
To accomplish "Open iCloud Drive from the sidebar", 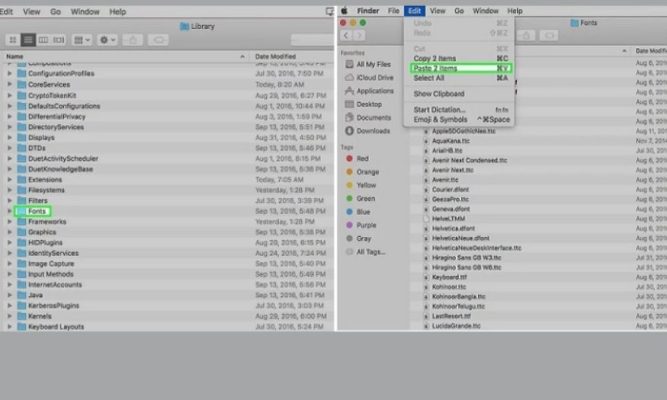I will 375,77.
